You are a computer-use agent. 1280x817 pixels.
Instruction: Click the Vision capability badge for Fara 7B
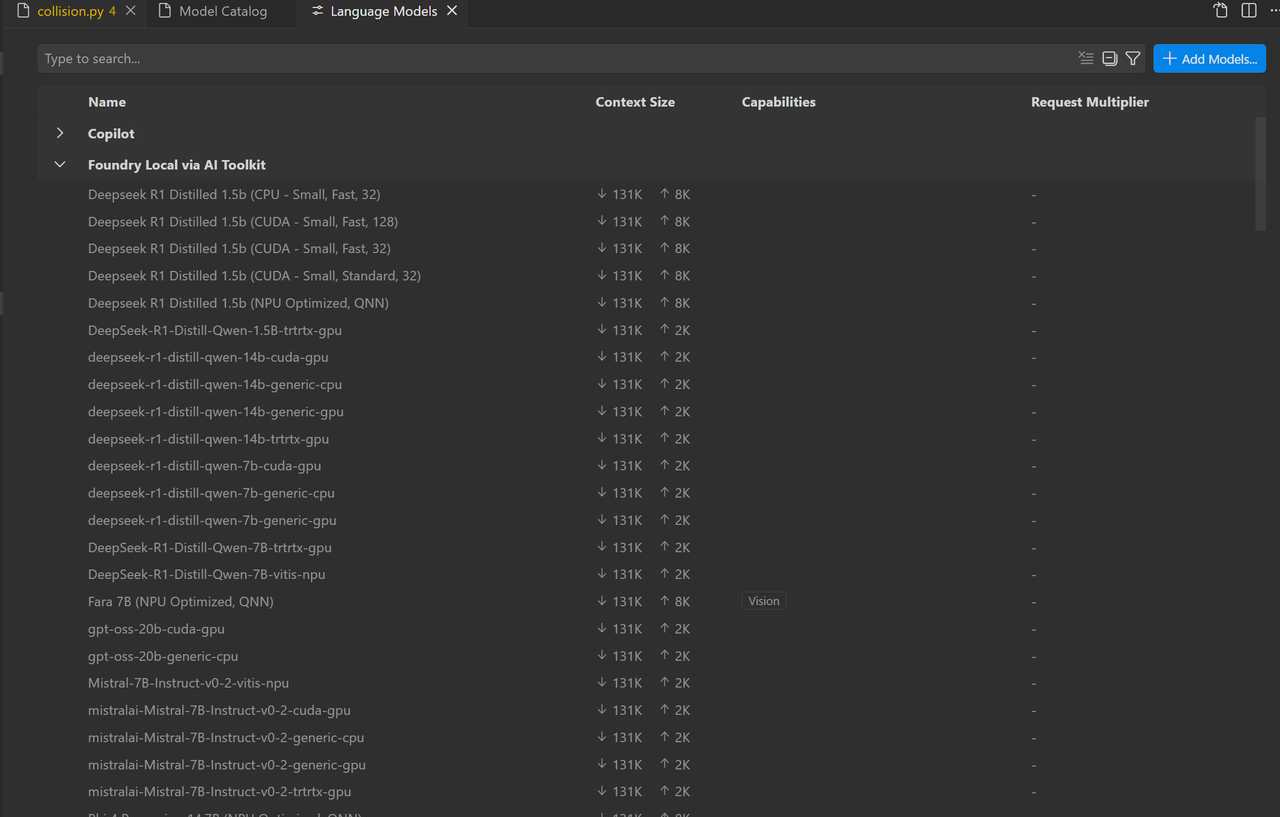point(764,601)
